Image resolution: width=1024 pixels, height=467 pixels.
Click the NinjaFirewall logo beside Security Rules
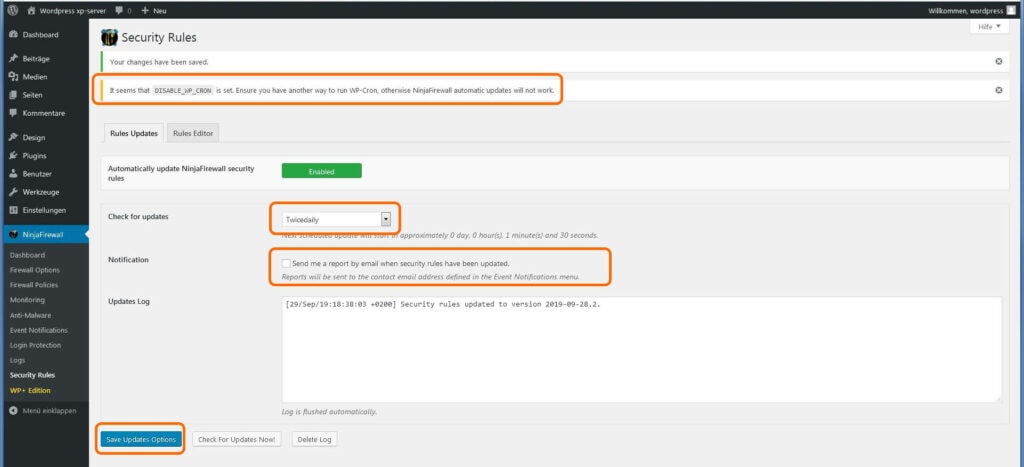click(x=110, y=37)
